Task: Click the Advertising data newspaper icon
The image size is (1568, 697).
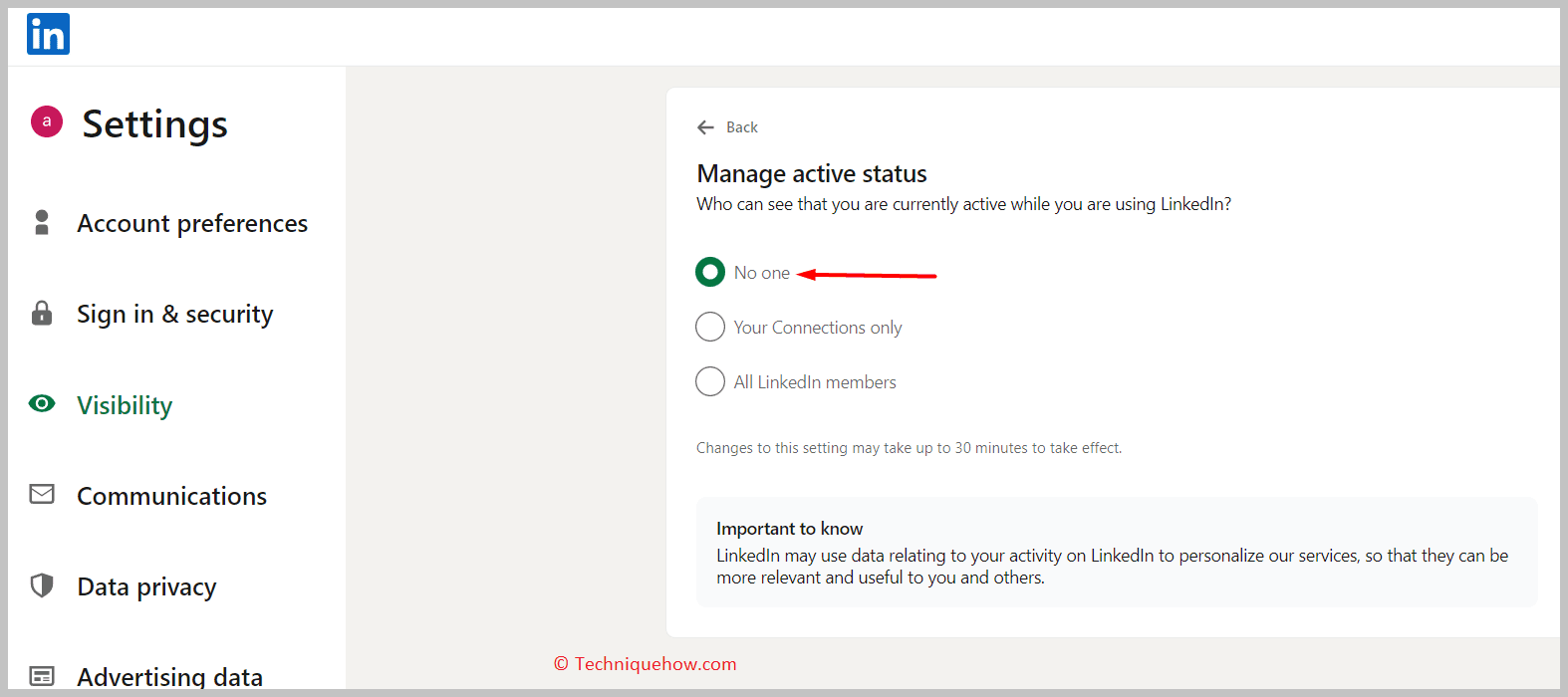Action: (x=42, y=676)
